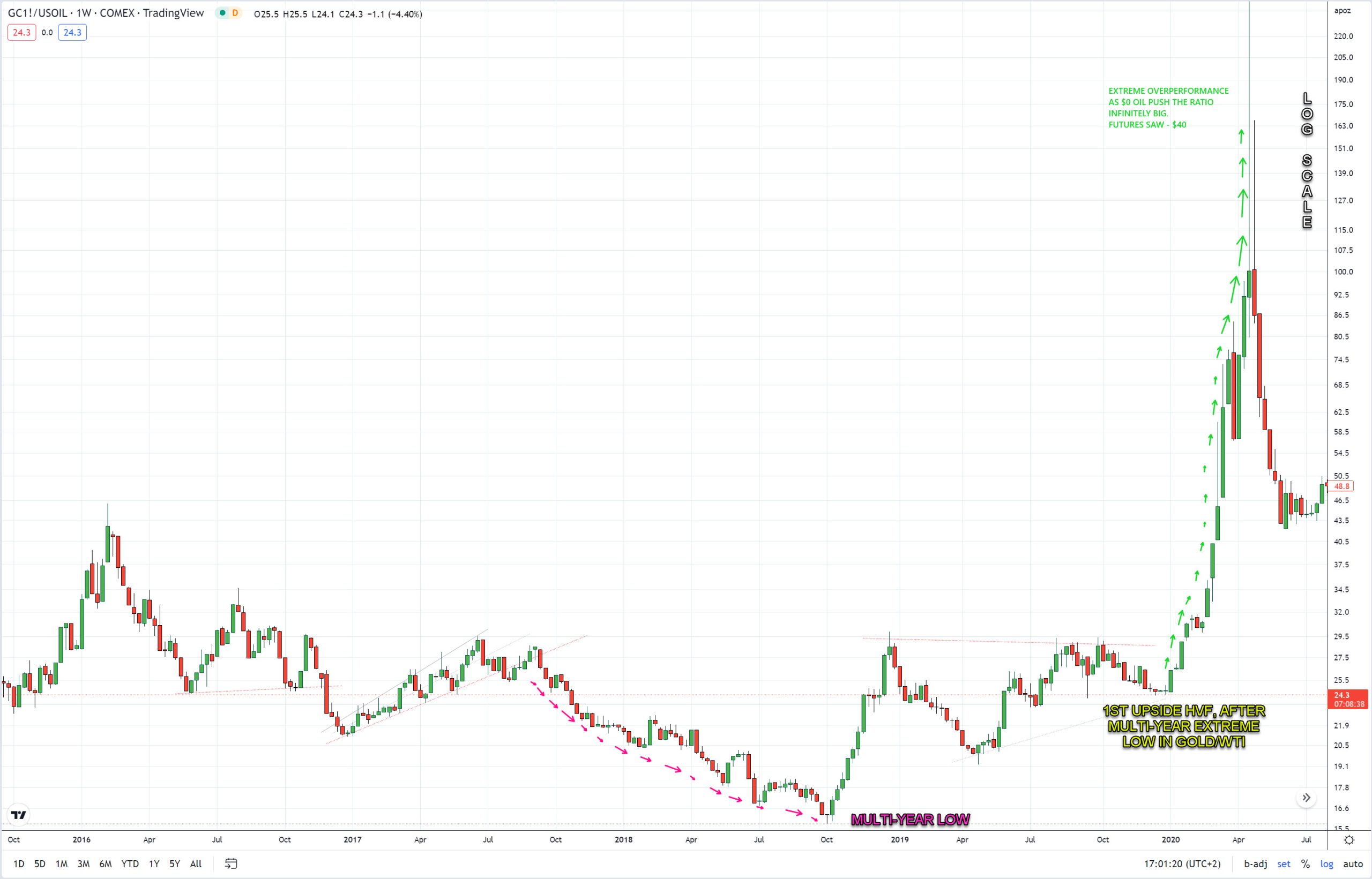
Task: Click the orange D delayed data badge
Action: [x=235, y=13]
